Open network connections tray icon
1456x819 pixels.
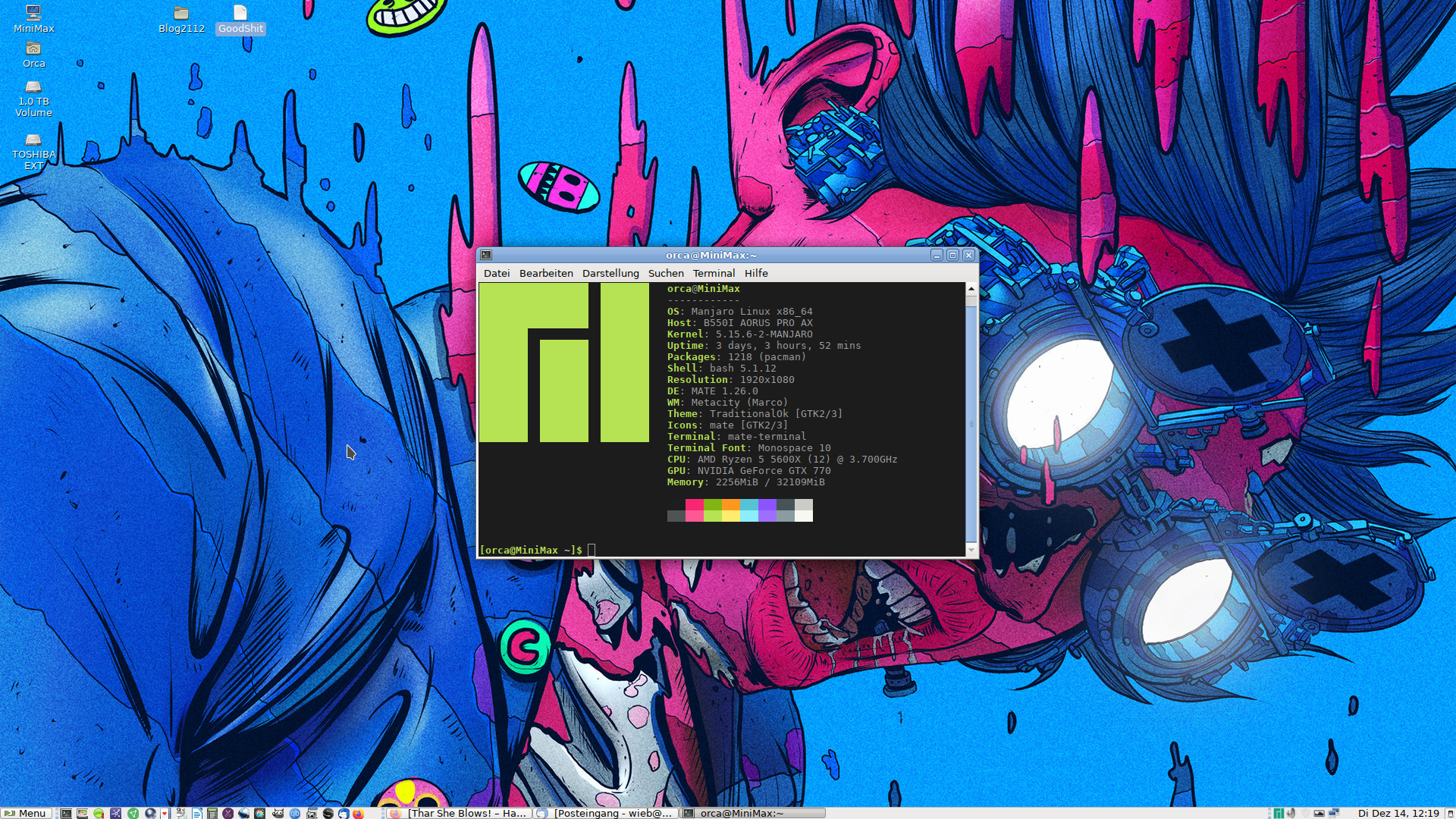pyautogui.click(x=1334, y=813)
